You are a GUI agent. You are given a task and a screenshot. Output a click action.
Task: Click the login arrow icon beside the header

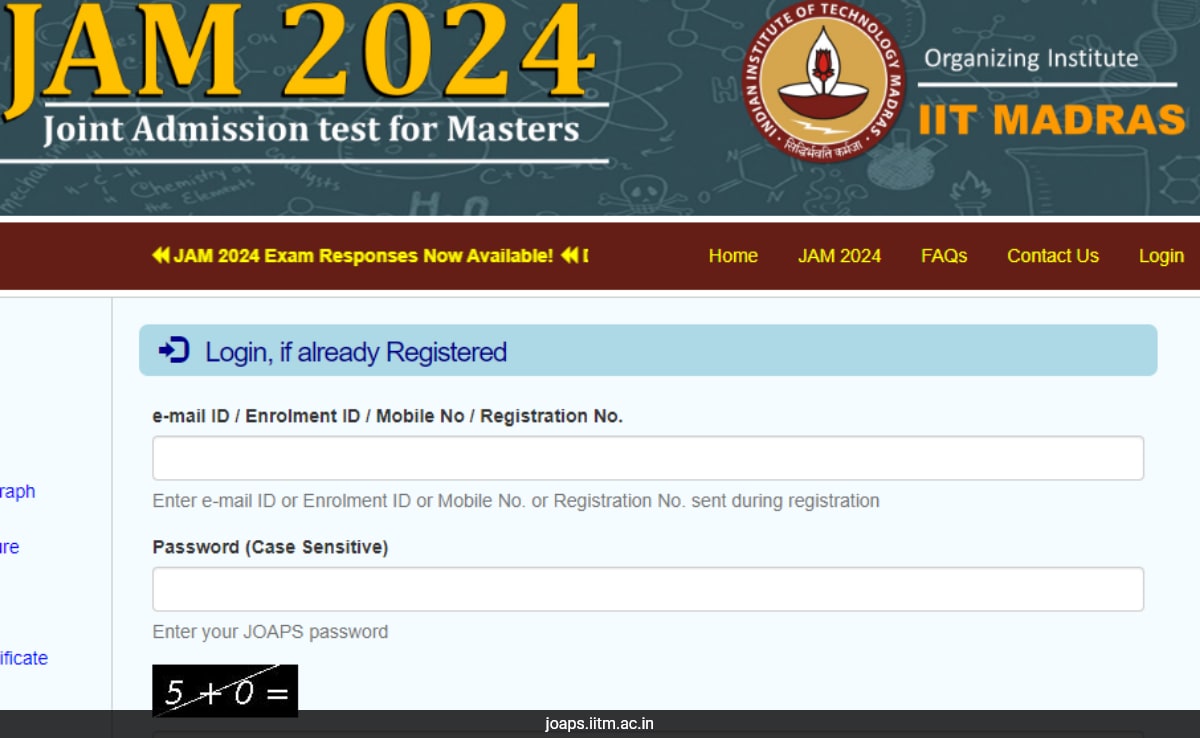point(172,350)
